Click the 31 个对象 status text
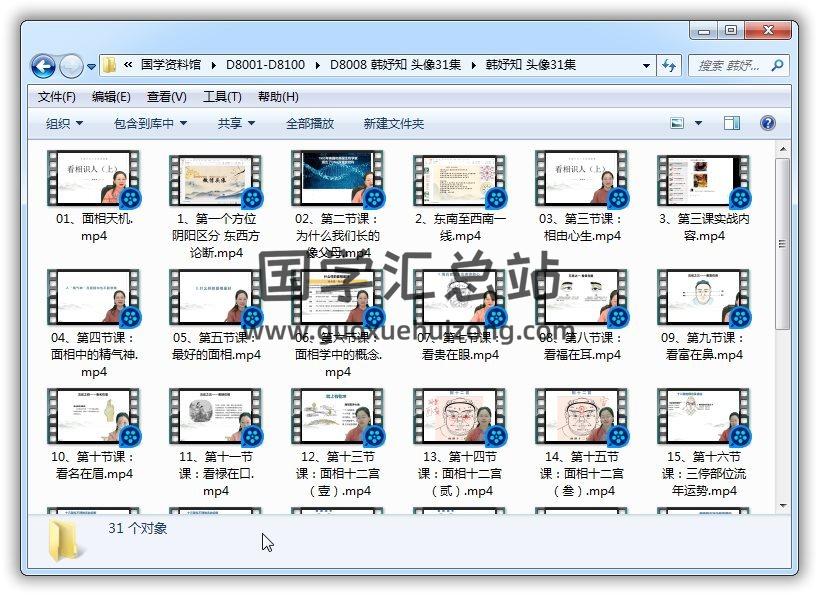 137,528
